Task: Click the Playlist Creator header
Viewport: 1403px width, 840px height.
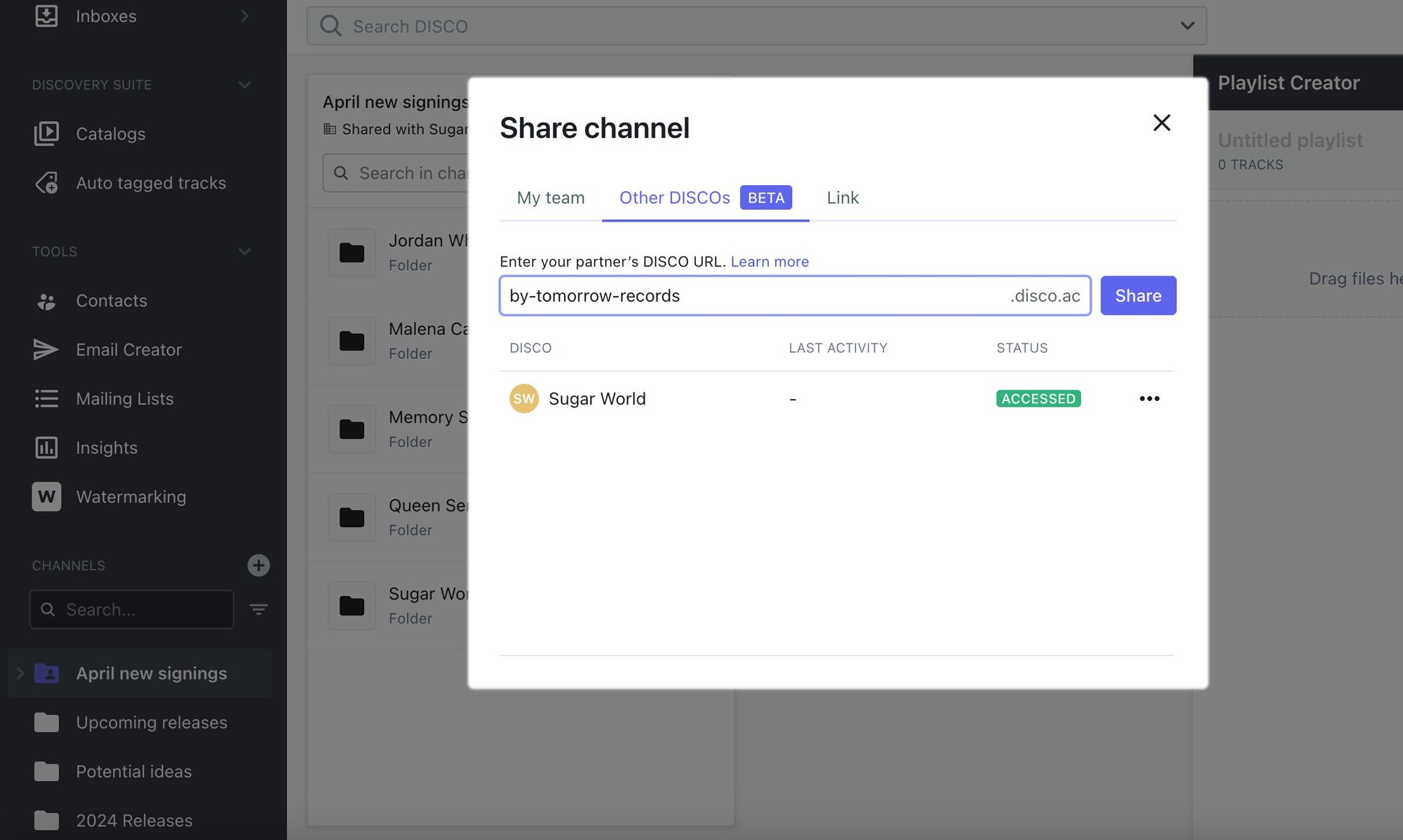Action: pos(1289,83)
